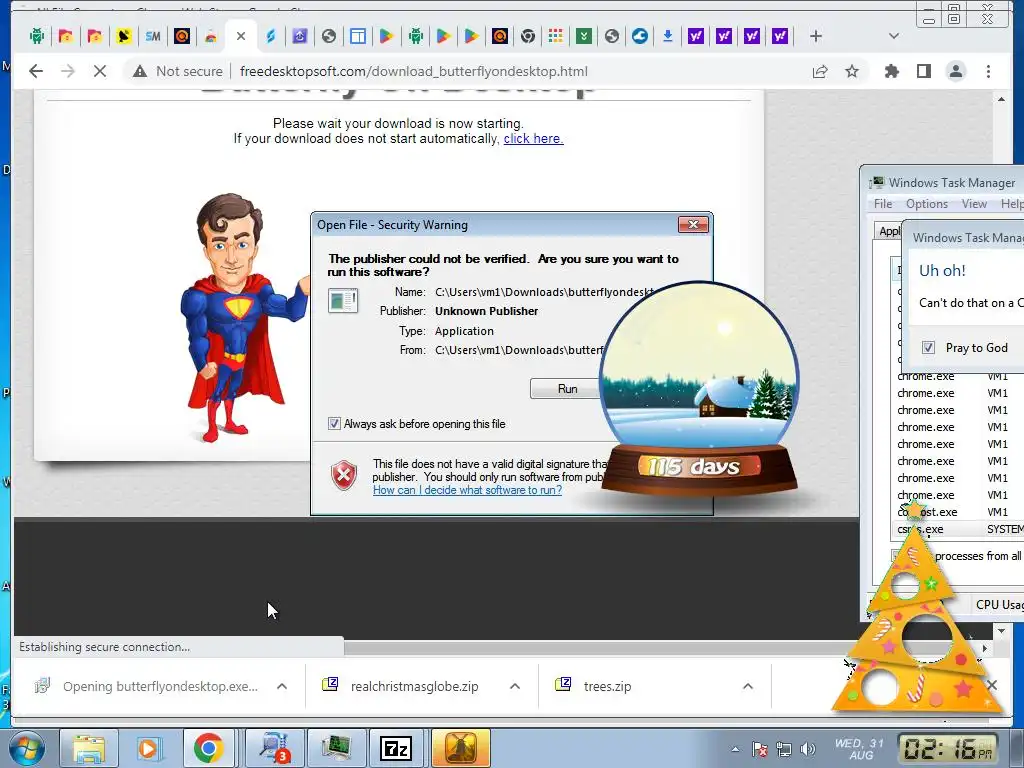Open the Chrome profile avatar

[955, 71]
